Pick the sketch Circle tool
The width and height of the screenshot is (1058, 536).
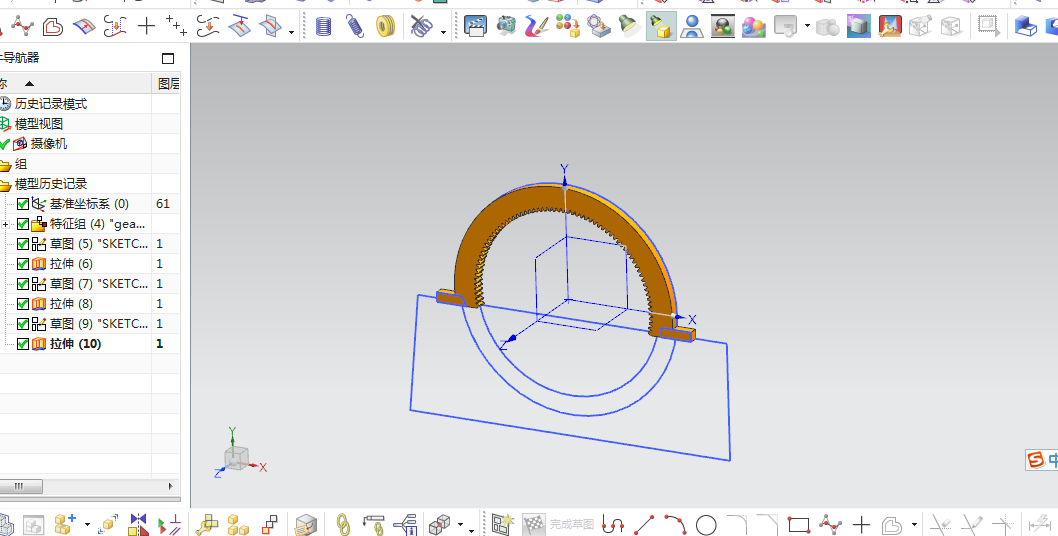click(706, 524)
